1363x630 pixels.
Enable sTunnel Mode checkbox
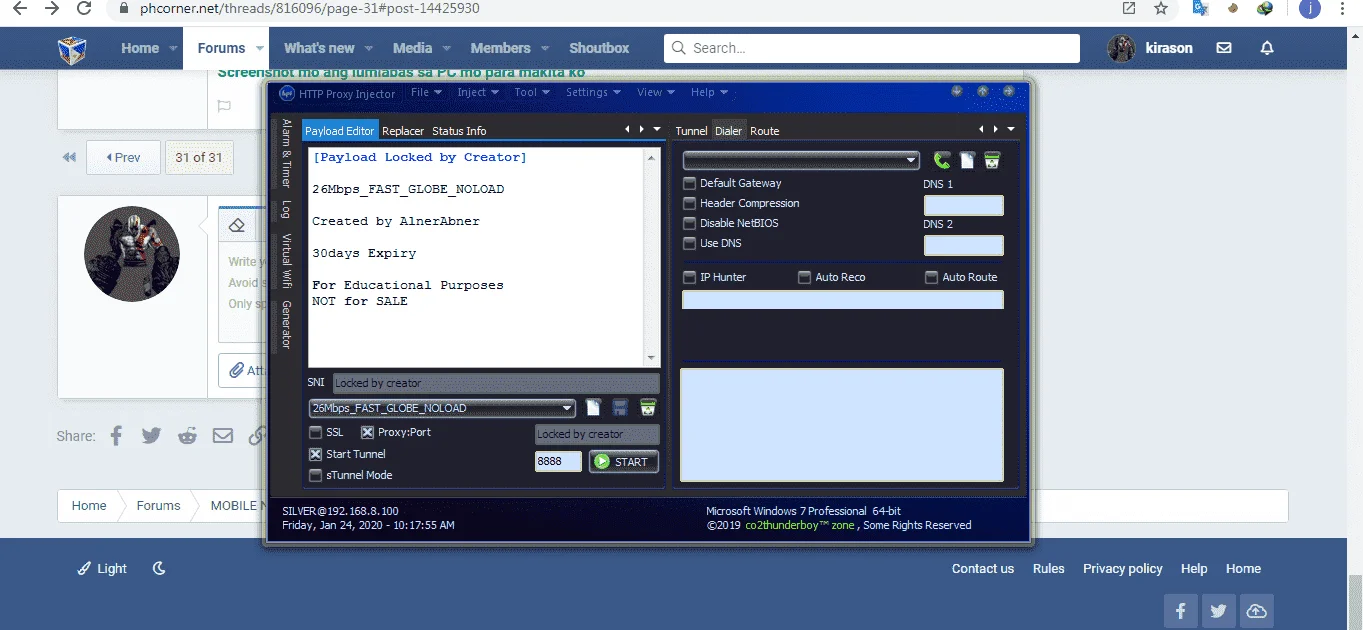[316, 475]
